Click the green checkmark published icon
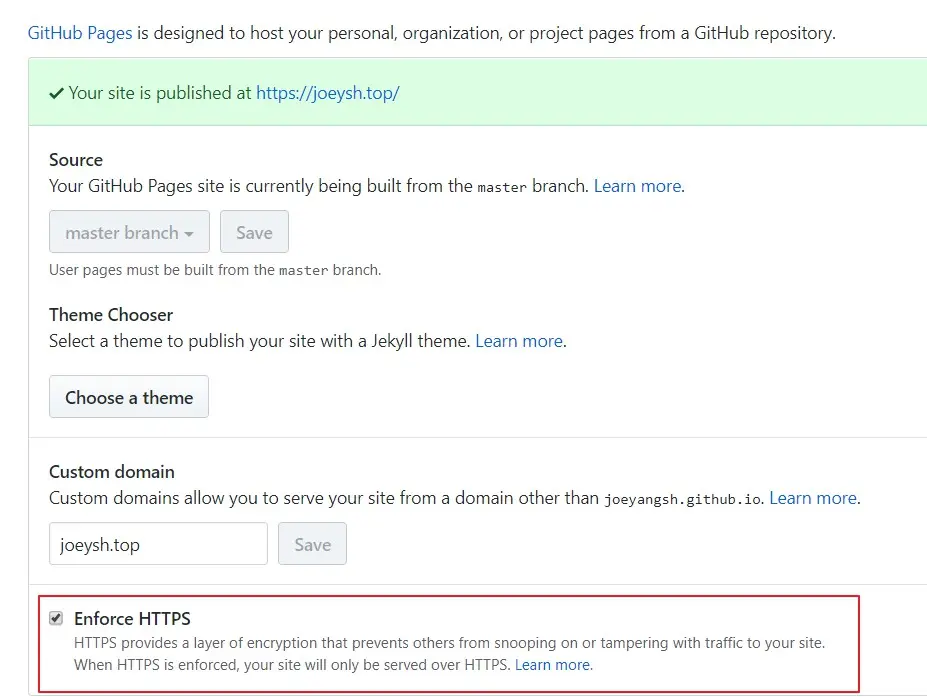Screen dimensions: 927x697 click(x=57, y=93)
